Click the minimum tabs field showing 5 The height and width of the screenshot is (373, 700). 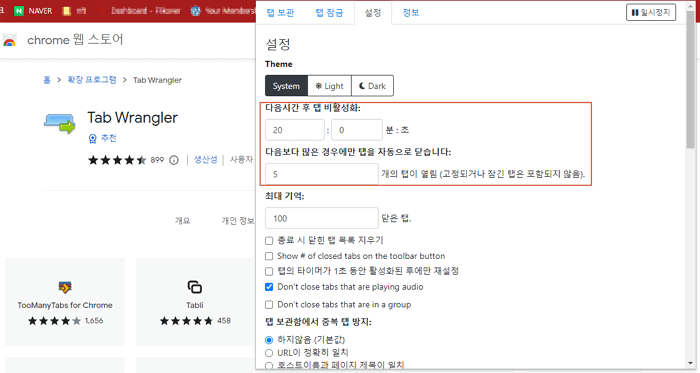point(321,174)
